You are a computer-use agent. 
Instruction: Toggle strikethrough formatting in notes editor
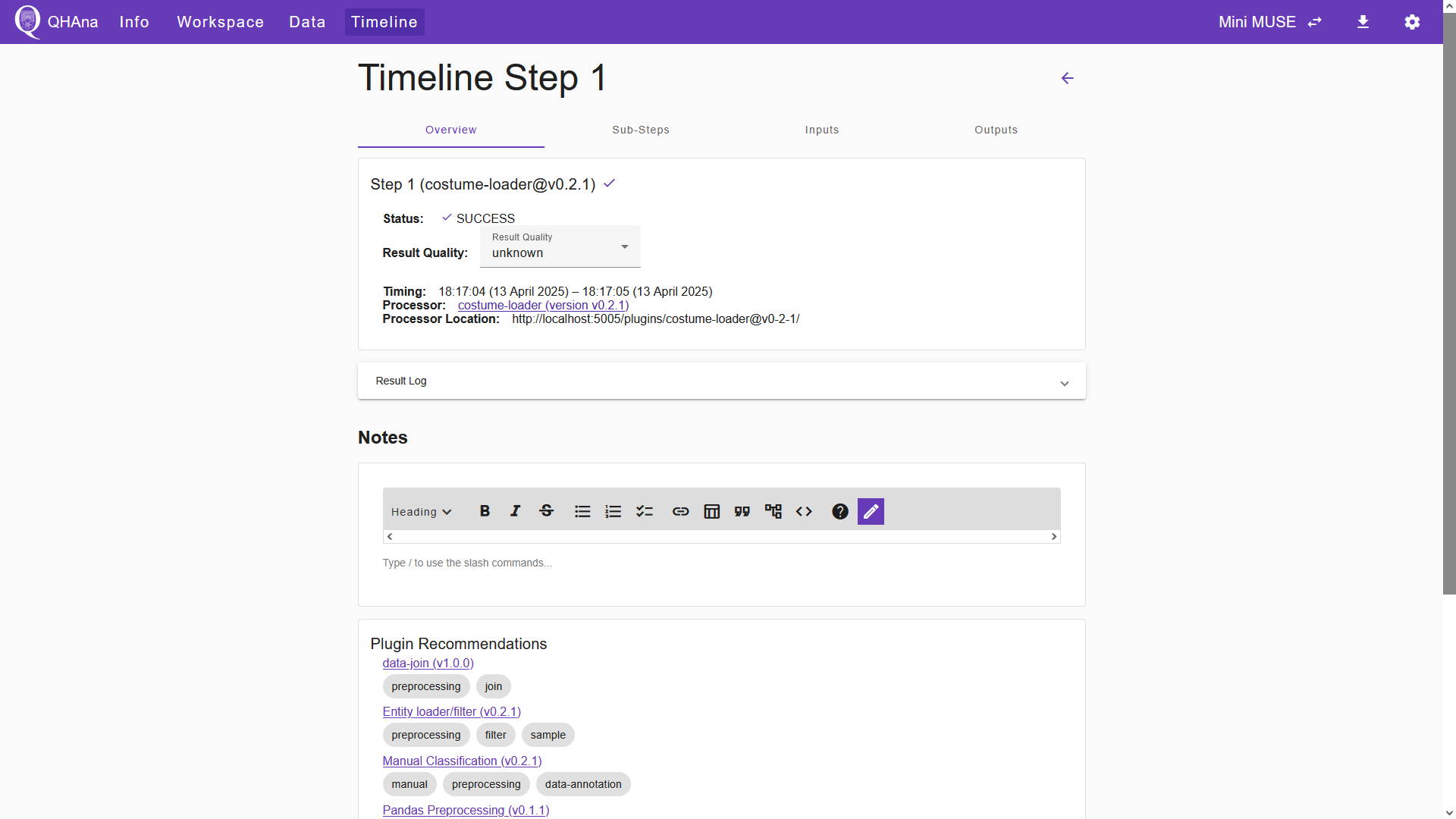point(546,511)
